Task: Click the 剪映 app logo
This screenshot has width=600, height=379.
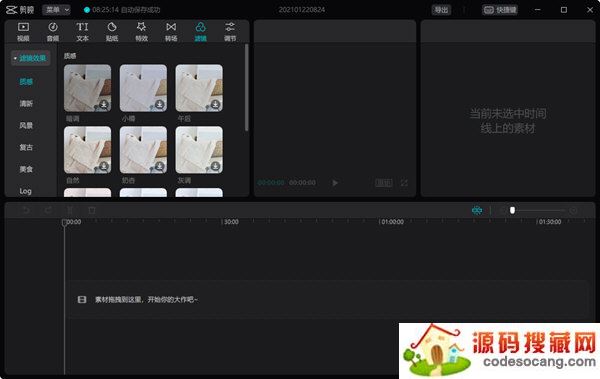Action: [20, 10]
